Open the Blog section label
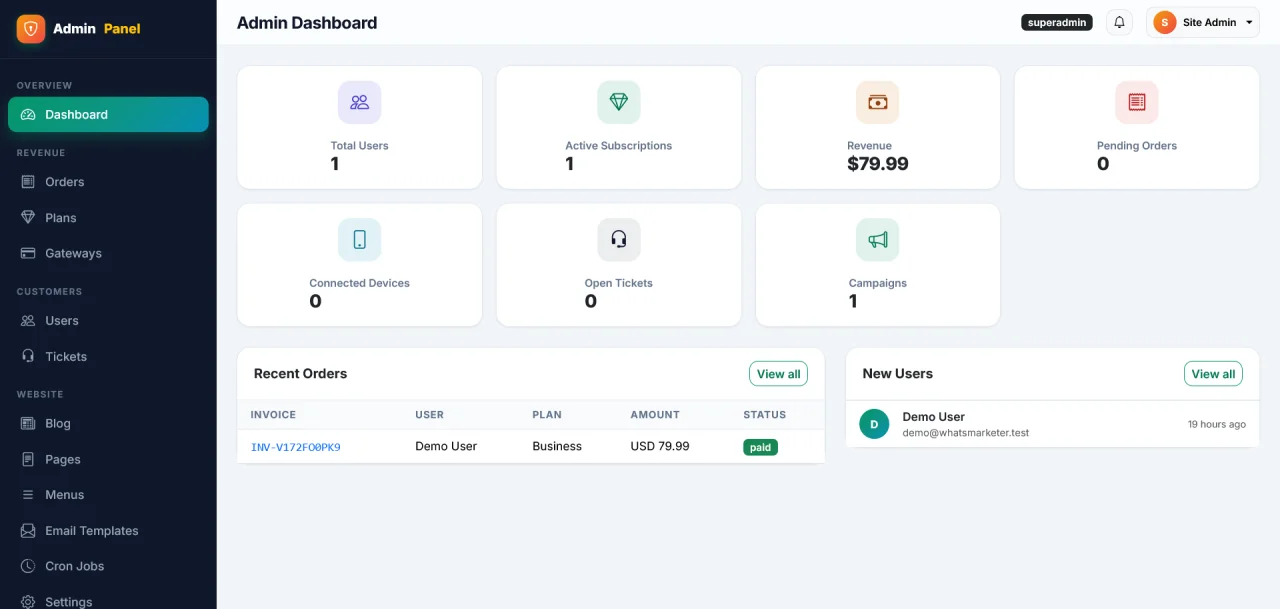The height and width of the screenshot is (609, 1280). (x=58, y=423)
